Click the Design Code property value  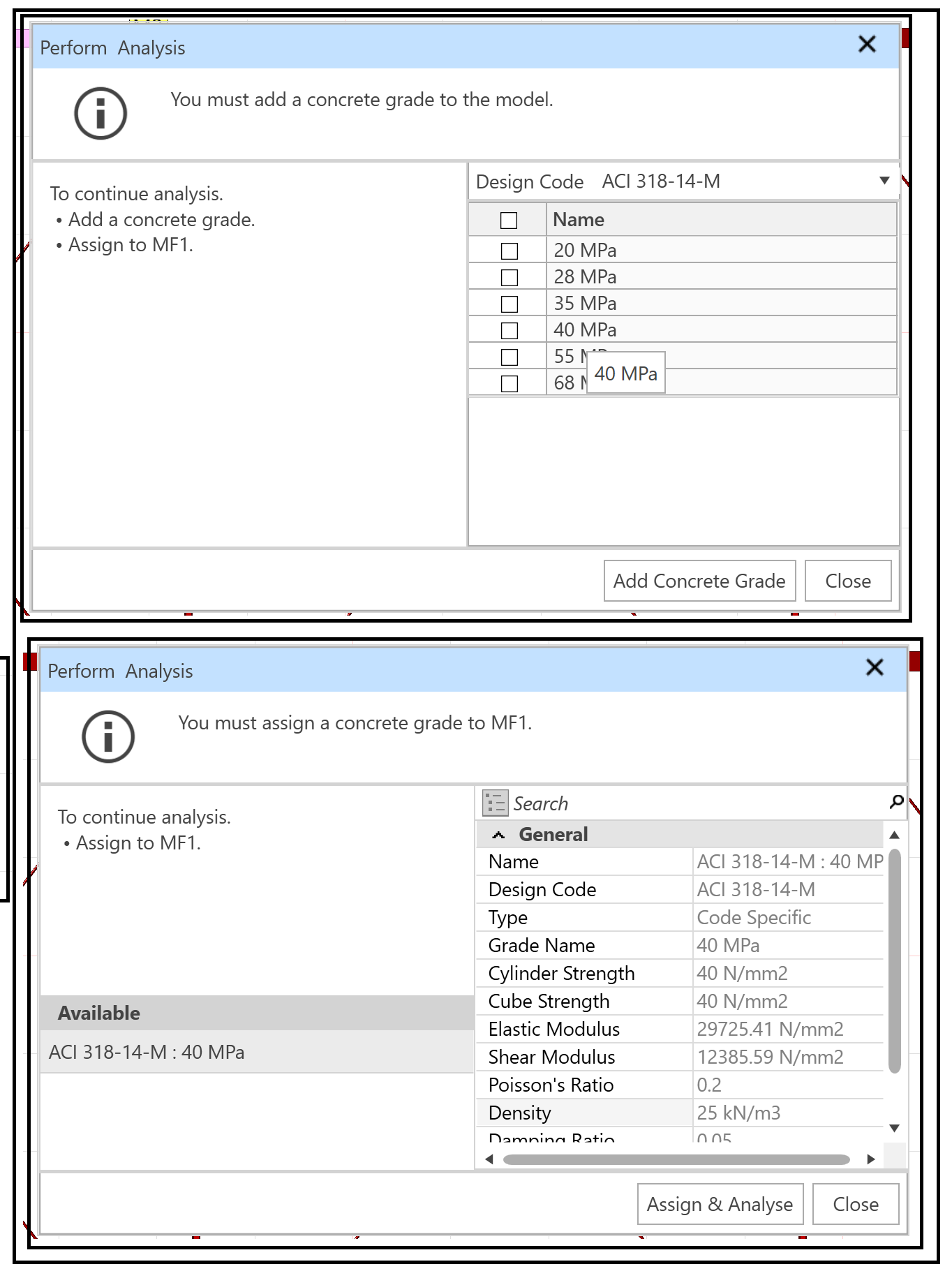[789, 890]
